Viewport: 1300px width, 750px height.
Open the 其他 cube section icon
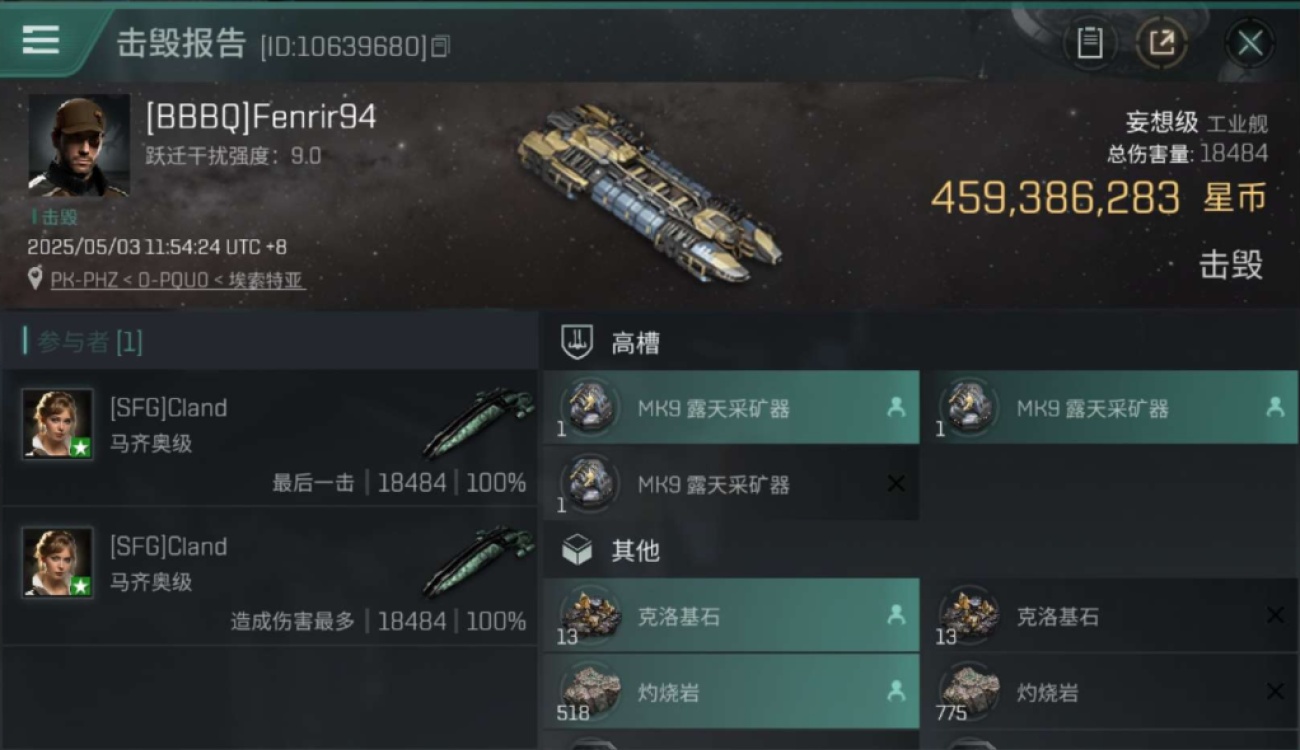(576, 549)
